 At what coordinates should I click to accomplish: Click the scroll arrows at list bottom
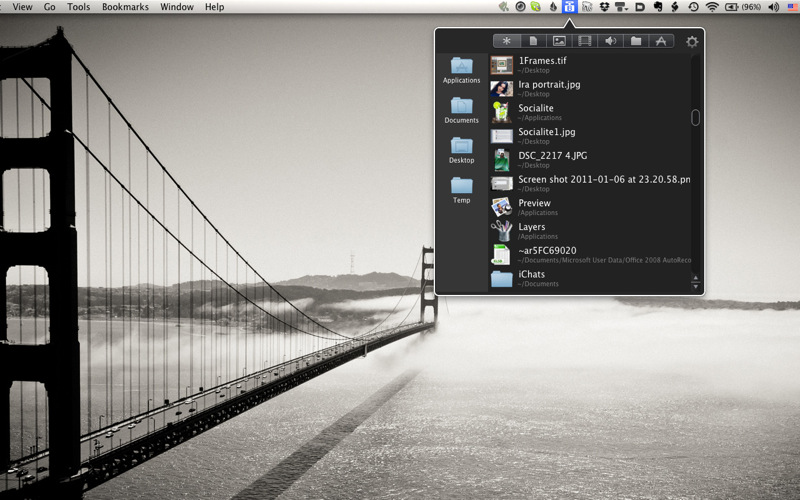click(x=696, y=281)
